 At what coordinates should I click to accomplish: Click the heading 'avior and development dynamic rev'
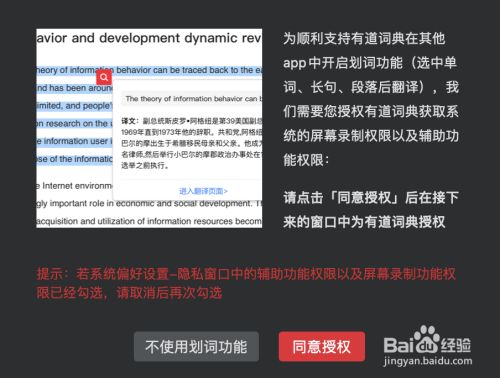(149, 38)
